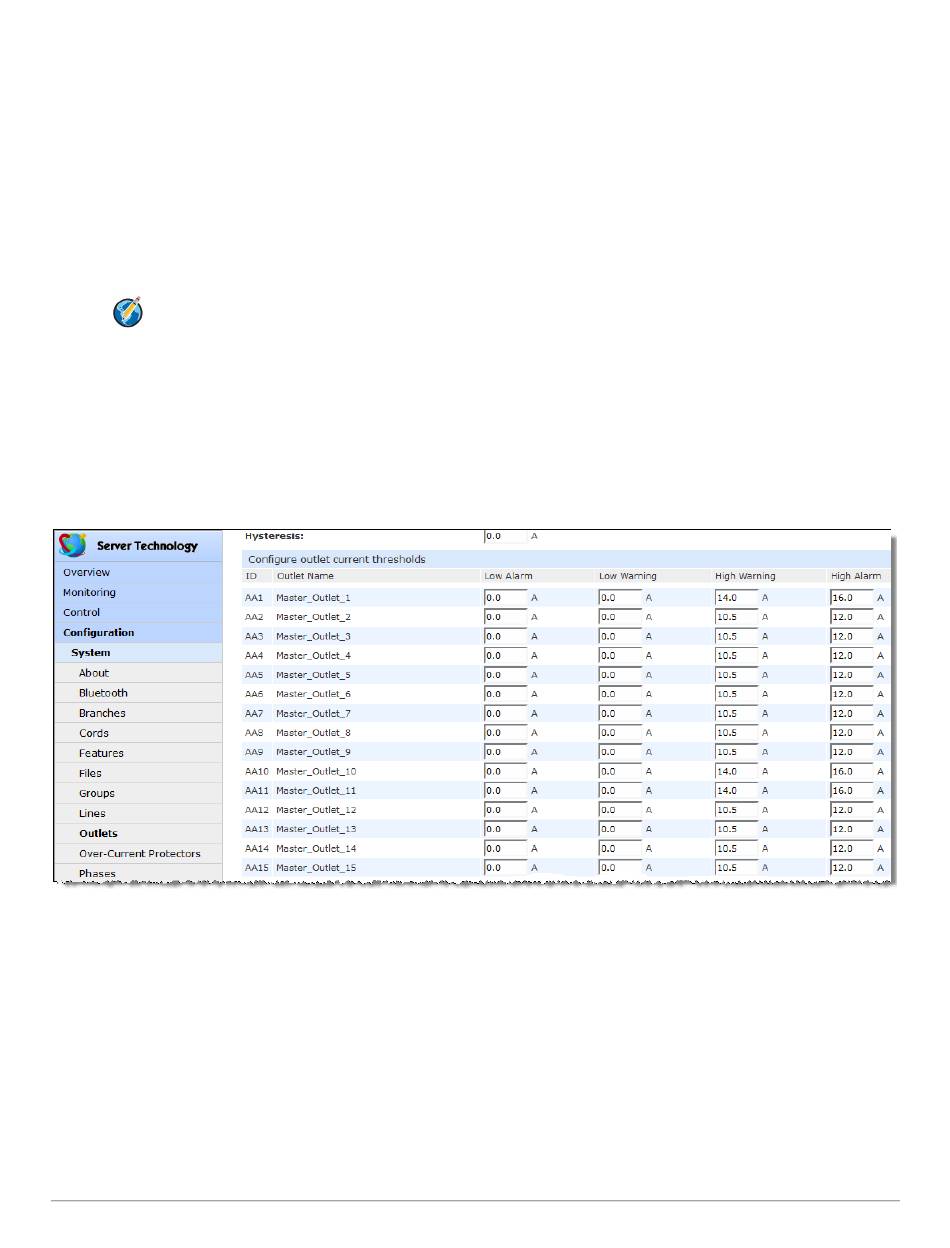Image resolution: width=950 pixels, height=1248 pixels.
Task: Go to the Bluetooth page
Action: (x=140, y=693)
